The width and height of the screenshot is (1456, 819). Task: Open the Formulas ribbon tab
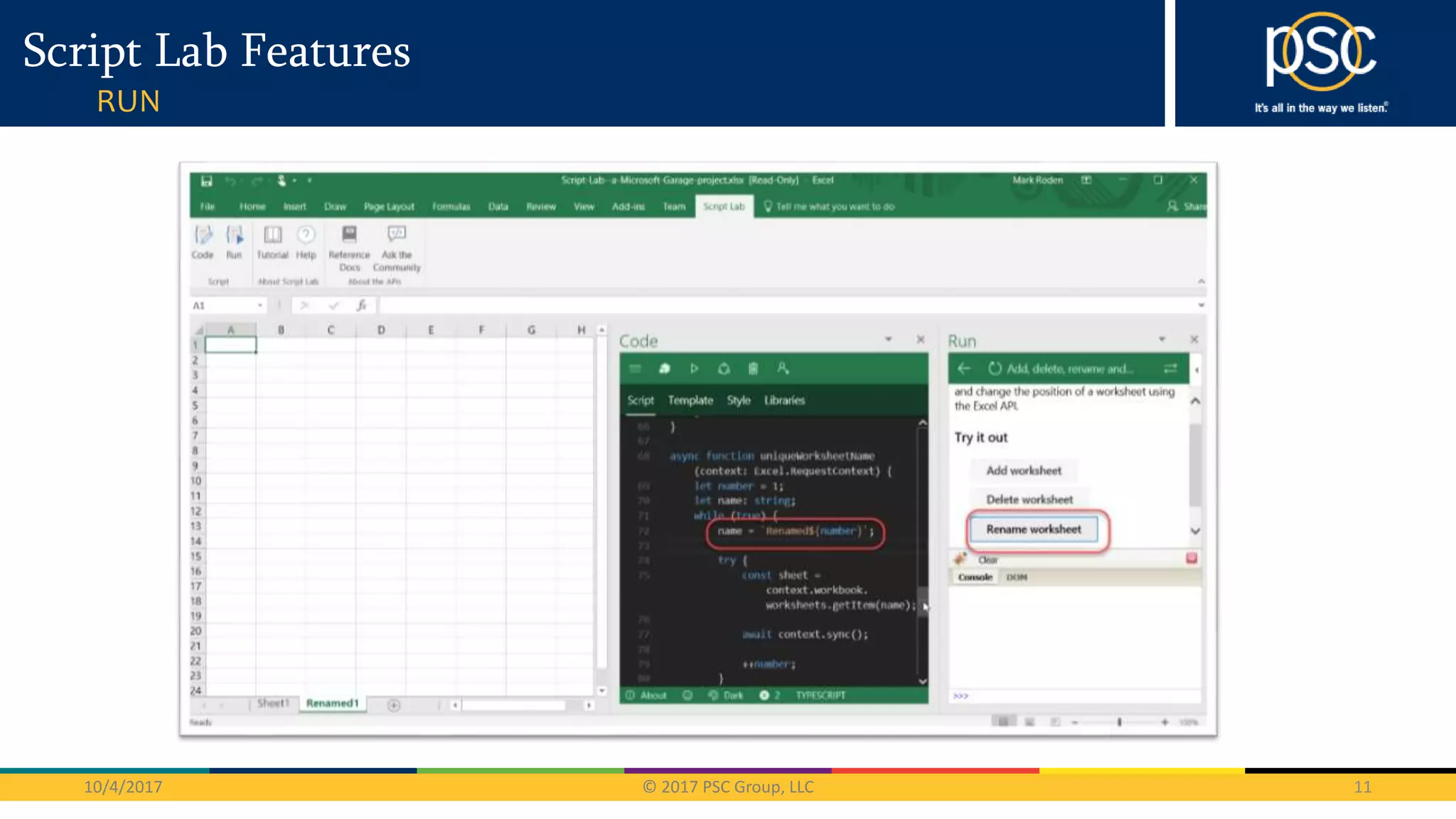[x=451, y=207]
